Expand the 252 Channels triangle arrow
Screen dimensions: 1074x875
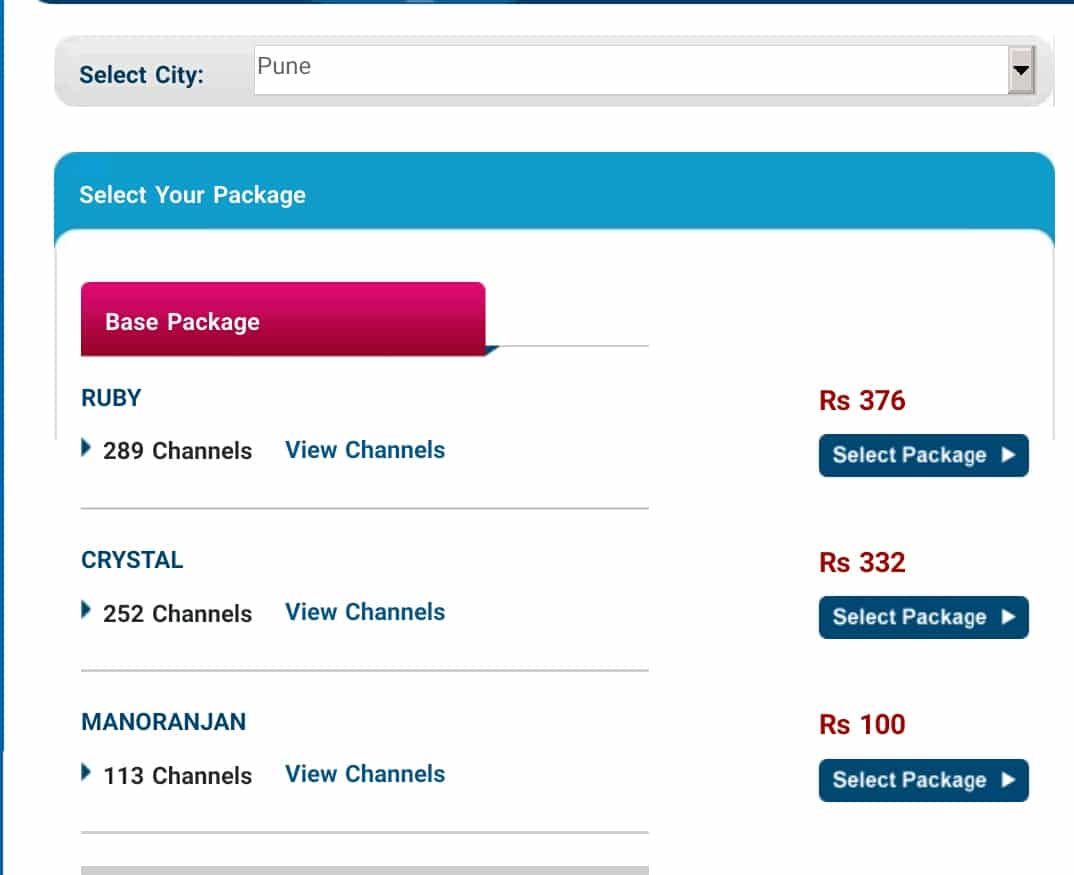click(86, 610)
